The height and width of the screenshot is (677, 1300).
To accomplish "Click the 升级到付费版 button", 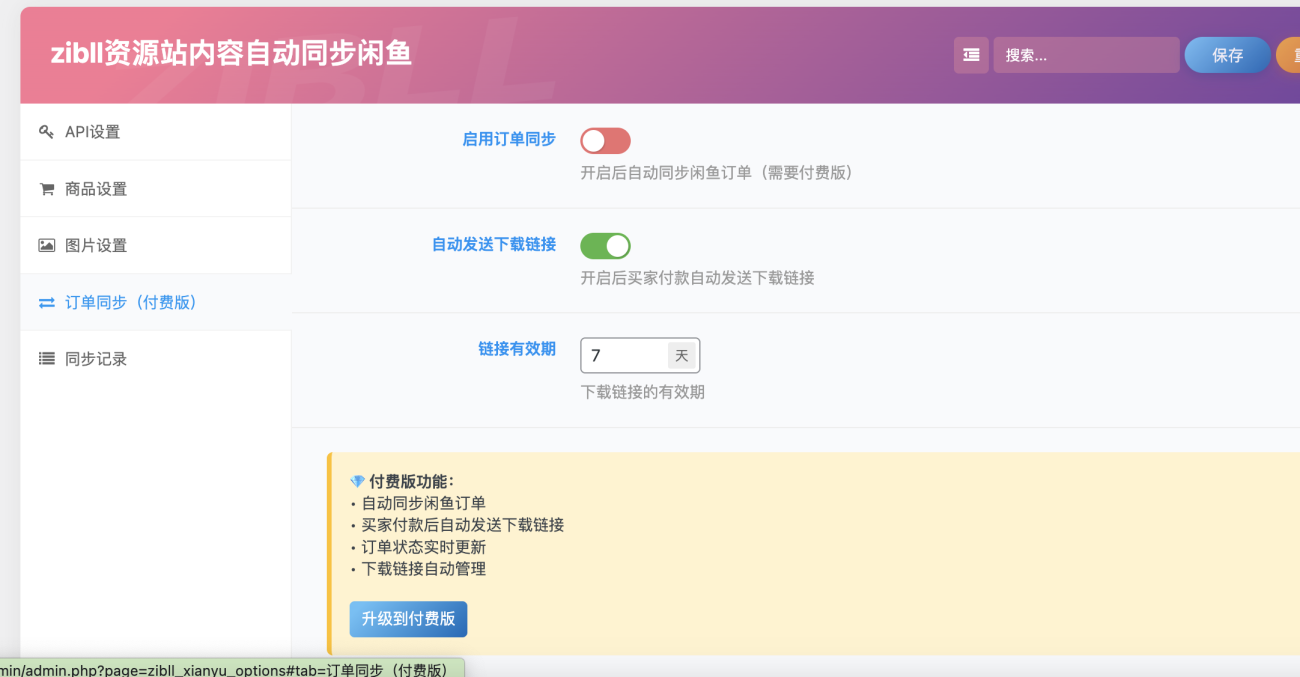I will 408,619.
